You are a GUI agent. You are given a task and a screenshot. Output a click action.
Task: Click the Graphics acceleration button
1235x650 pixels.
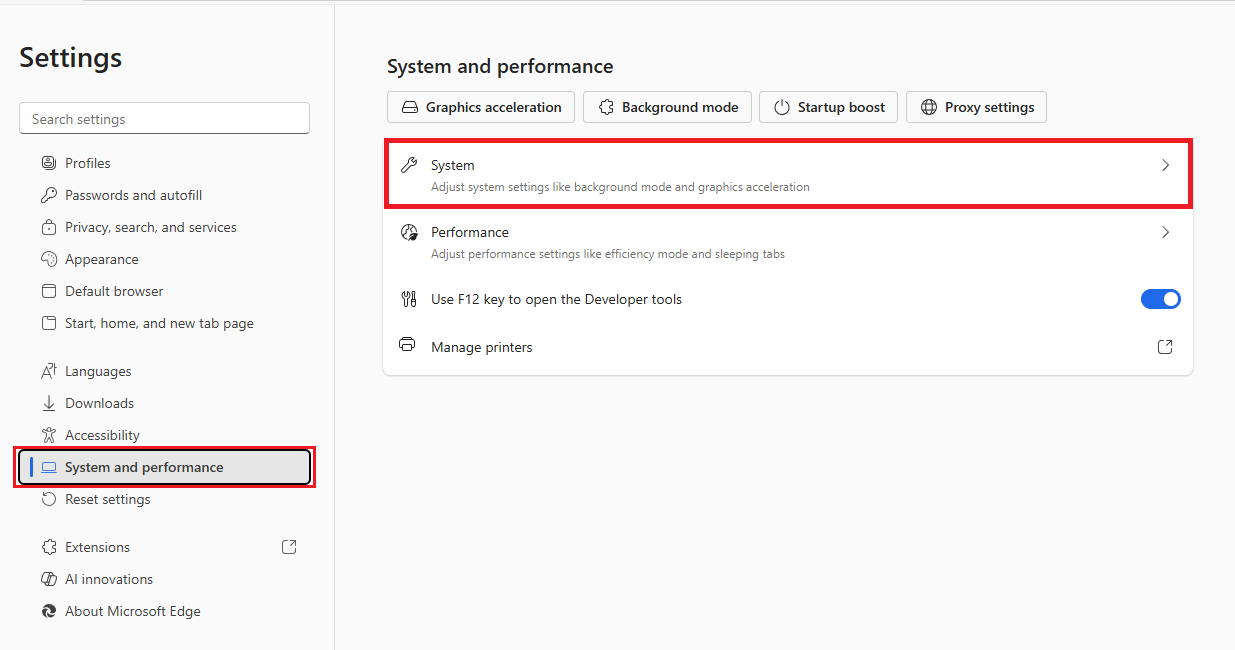tap(481, 107)
